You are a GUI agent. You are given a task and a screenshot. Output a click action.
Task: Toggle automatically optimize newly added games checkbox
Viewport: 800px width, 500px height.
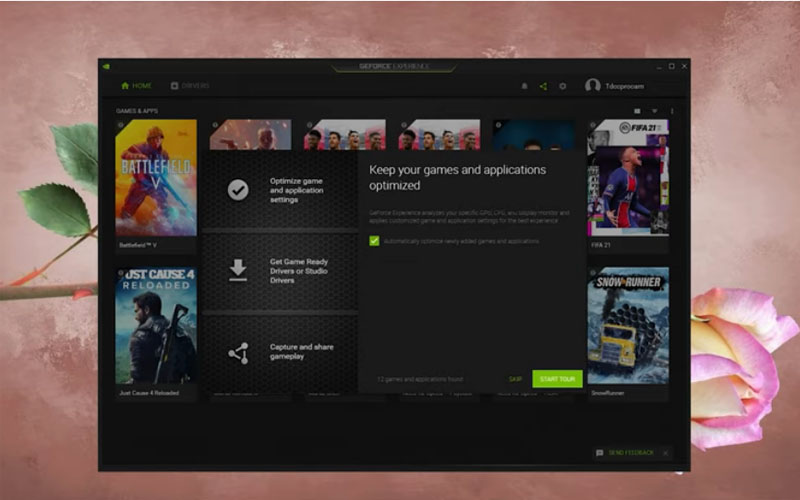coord(374,241)
